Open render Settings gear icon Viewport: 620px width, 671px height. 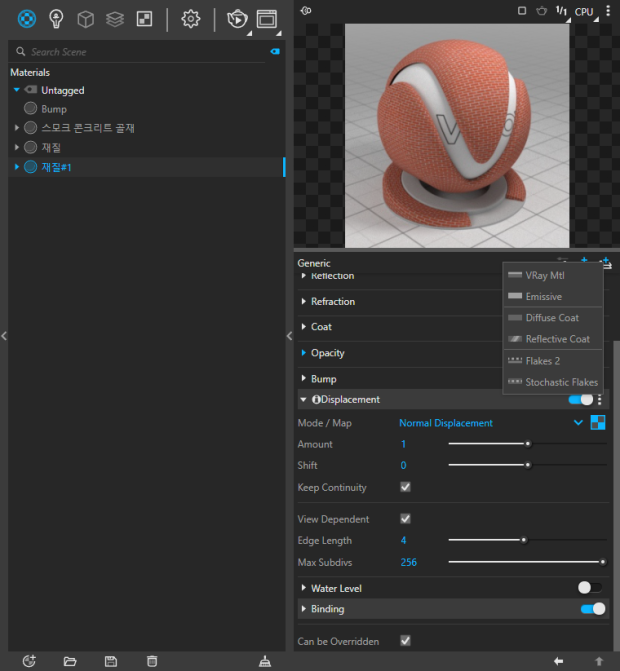190,18
